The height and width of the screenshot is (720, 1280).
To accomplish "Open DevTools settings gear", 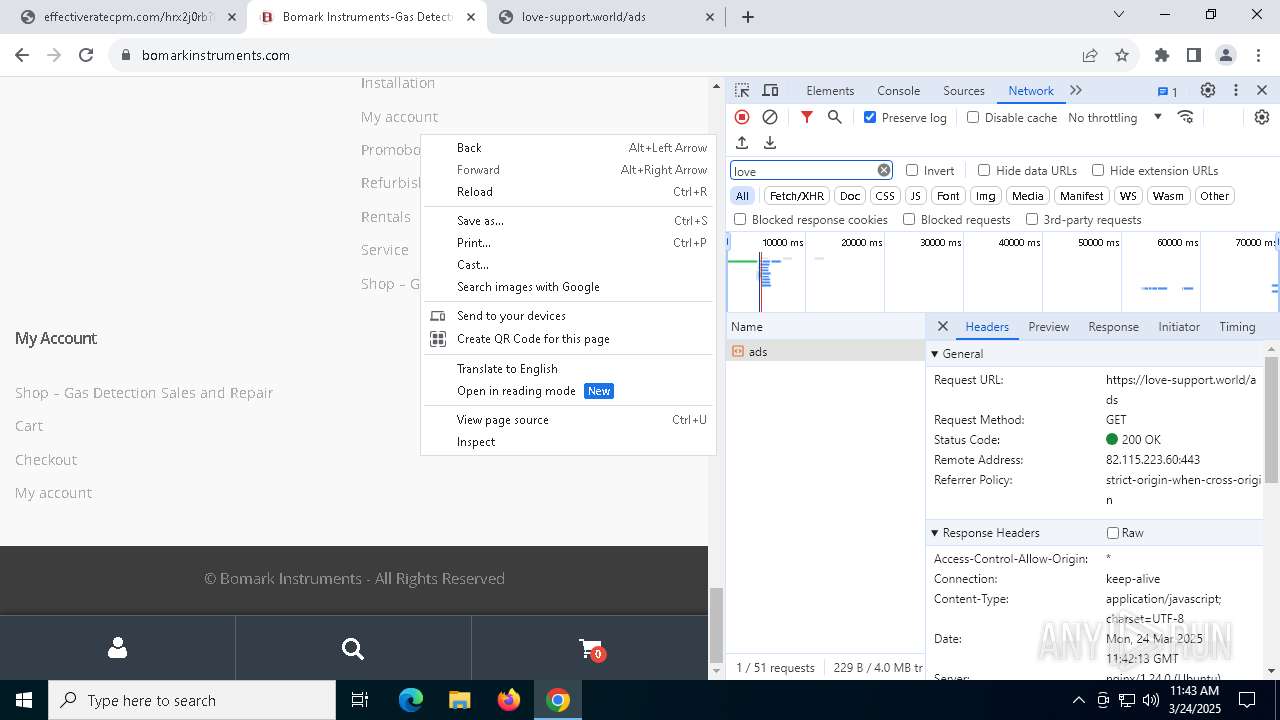I will (1208, 90).
